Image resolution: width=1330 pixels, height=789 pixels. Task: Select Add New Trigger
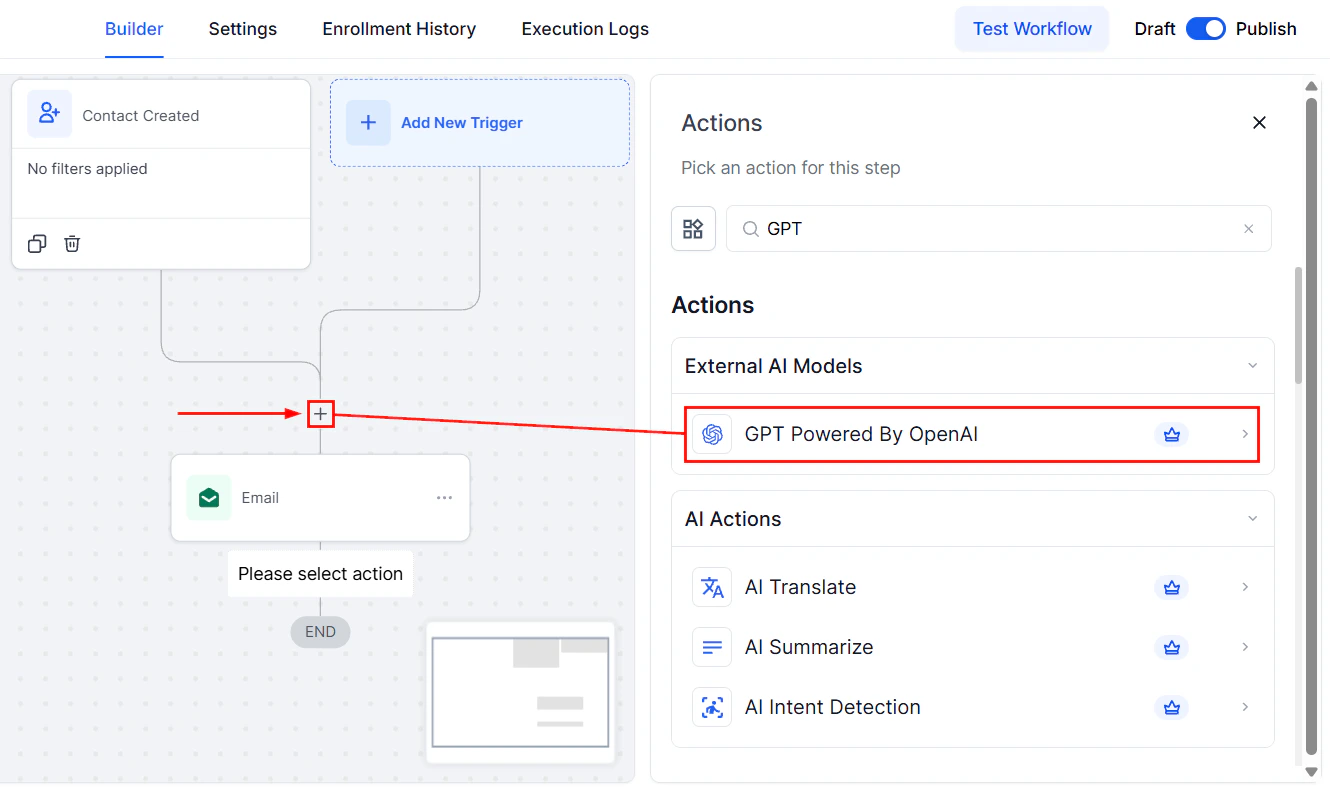pyautogui.click(x=461, y=122)
